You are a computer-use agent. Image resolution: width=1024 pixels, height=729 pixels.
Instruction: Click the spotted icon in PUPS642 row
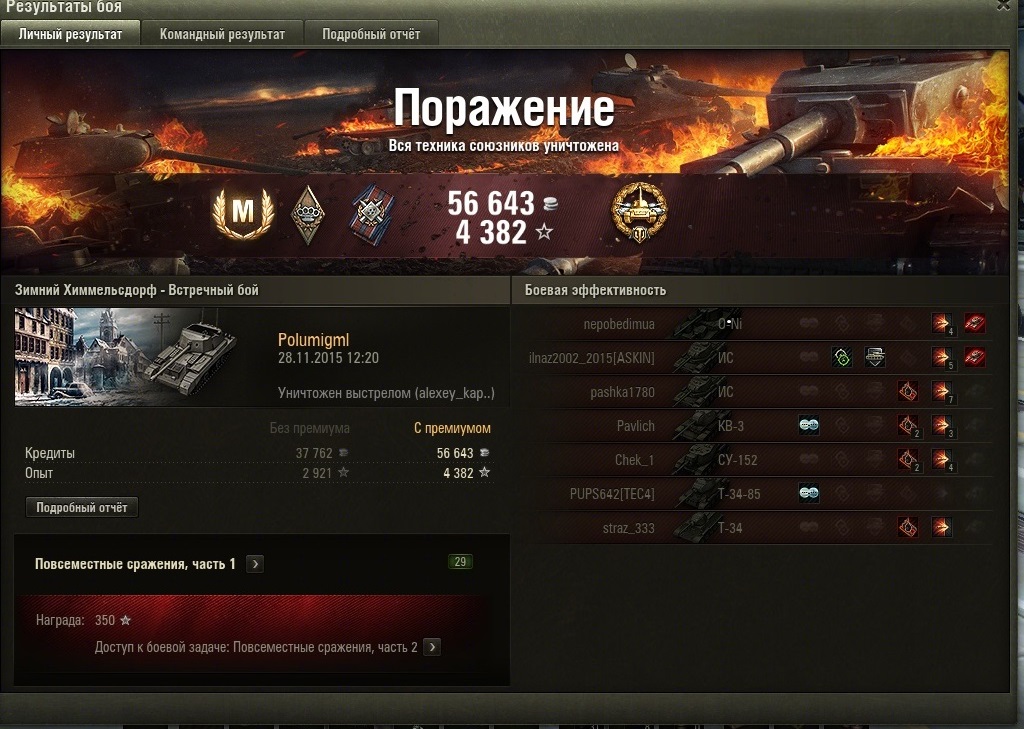coord(808,493)
